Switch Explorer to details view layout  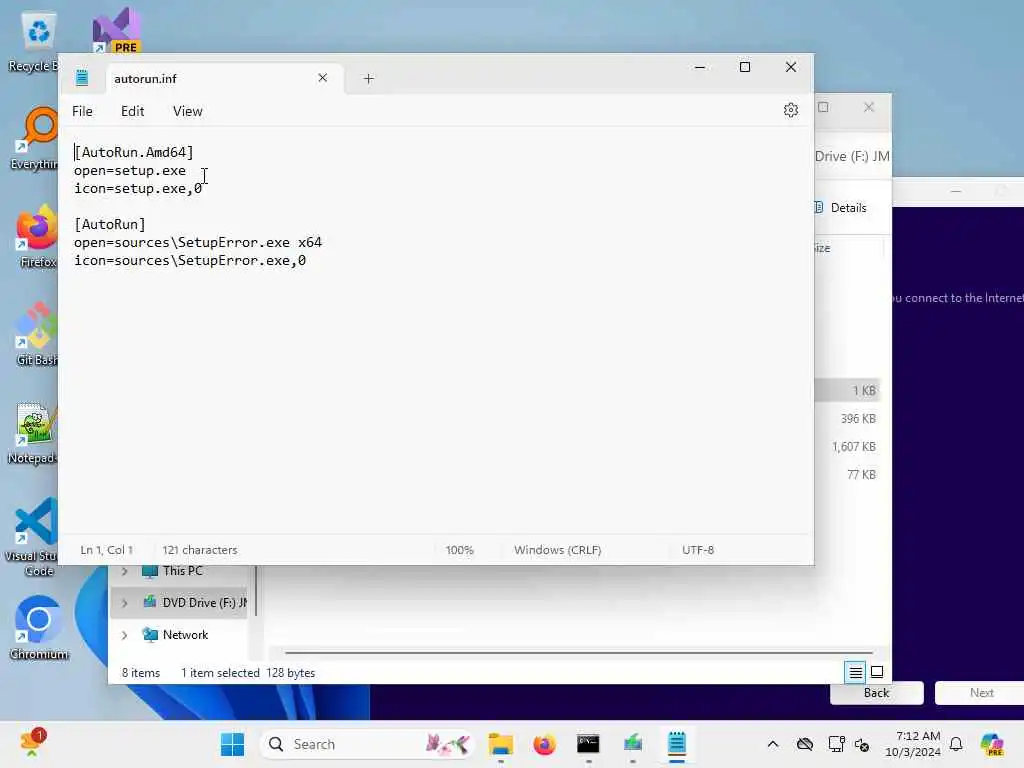855,672
